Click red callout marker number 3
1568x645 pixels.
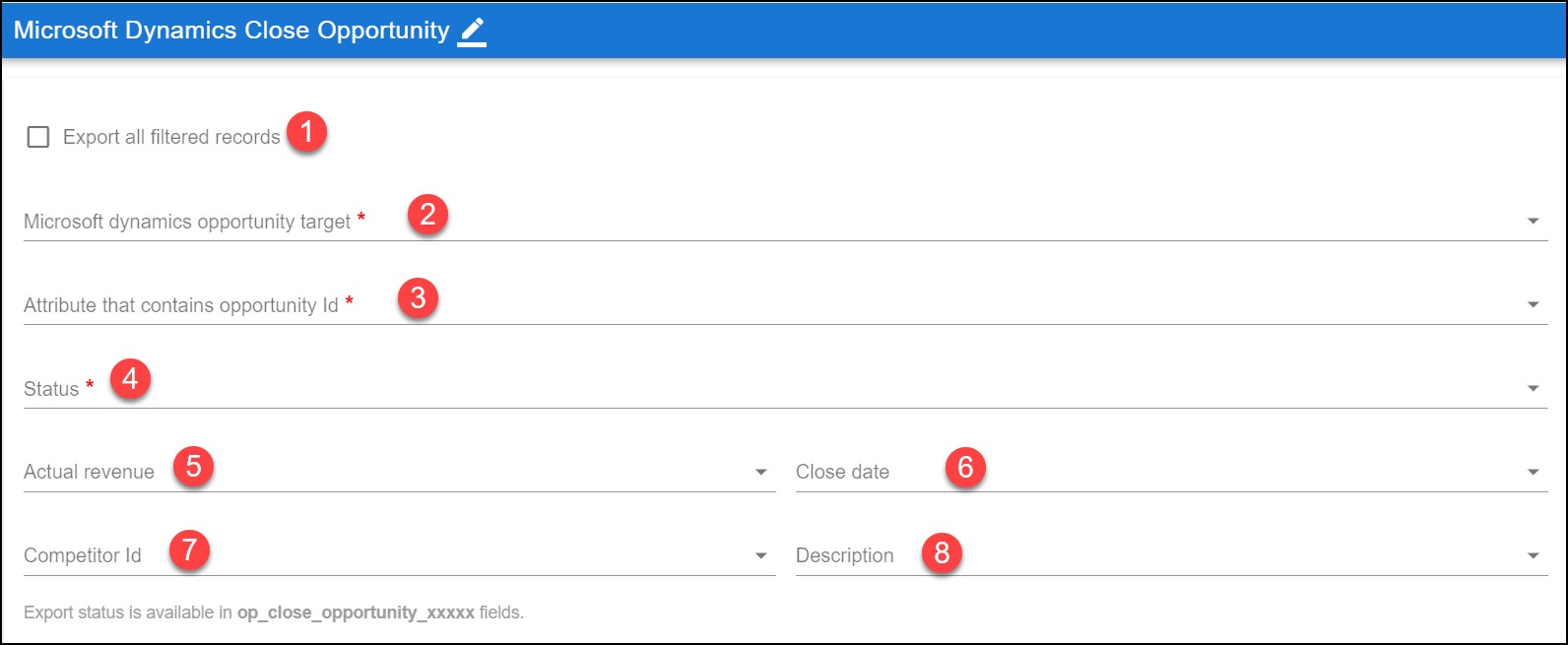point(418,297)
